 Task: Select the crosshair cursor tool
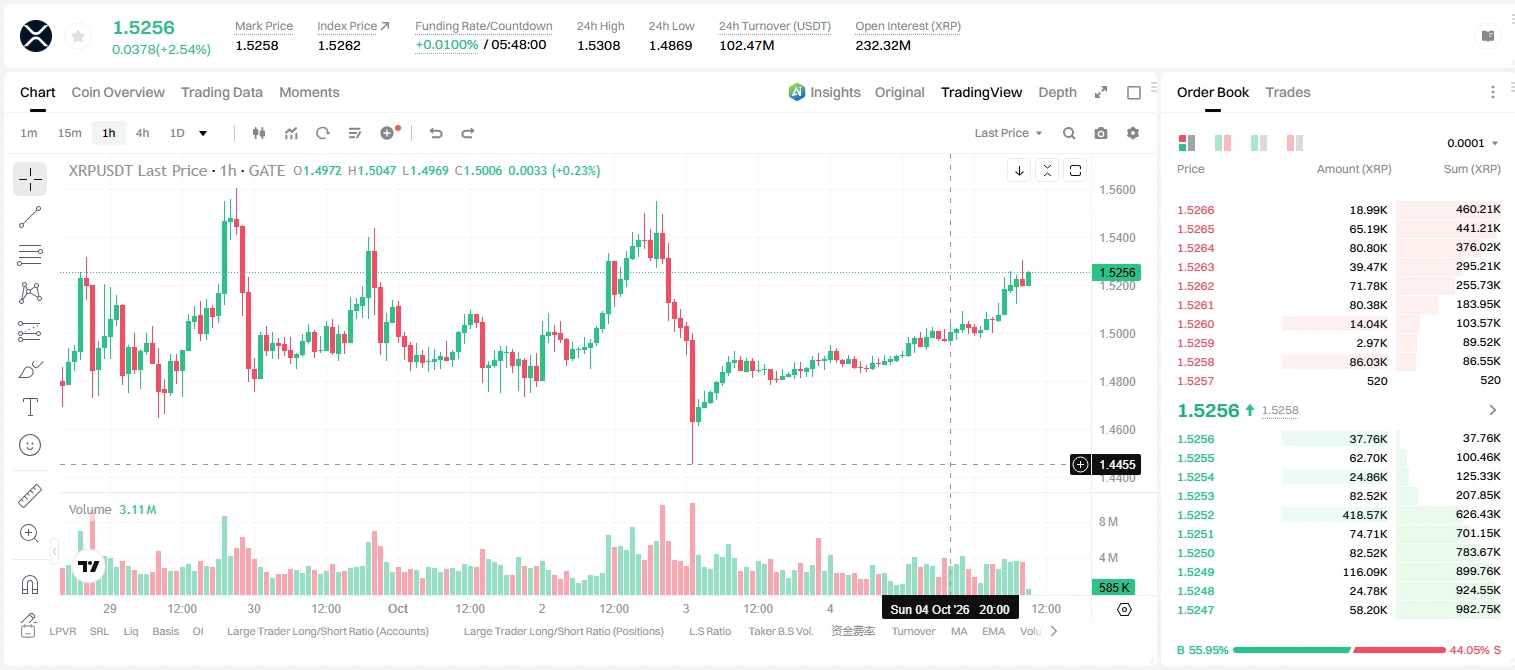pyautogui.click(x=30, y=179)
